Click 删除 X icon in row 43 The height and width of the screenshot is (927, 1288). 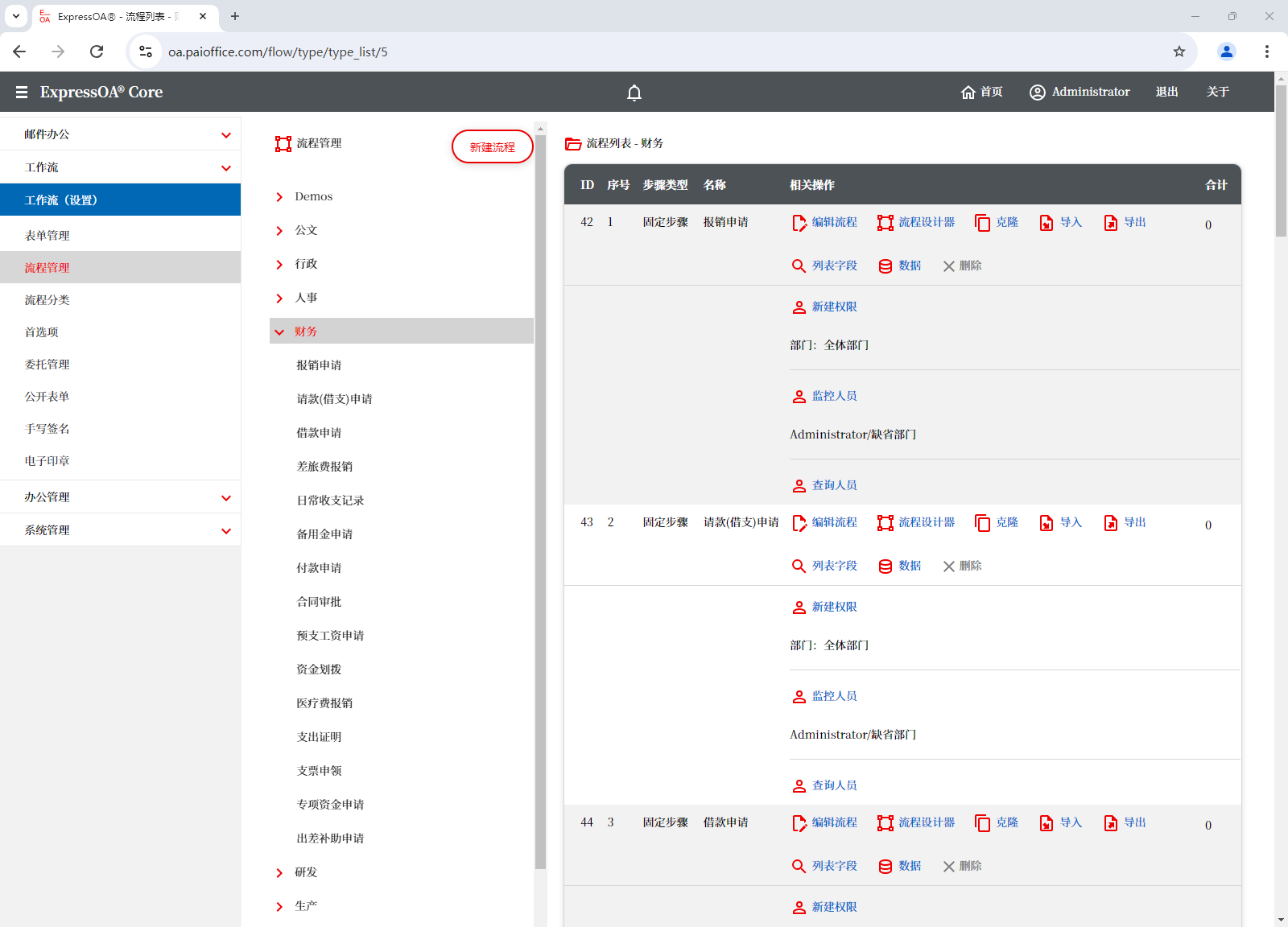pyautogui.click(x=949, y=566)
